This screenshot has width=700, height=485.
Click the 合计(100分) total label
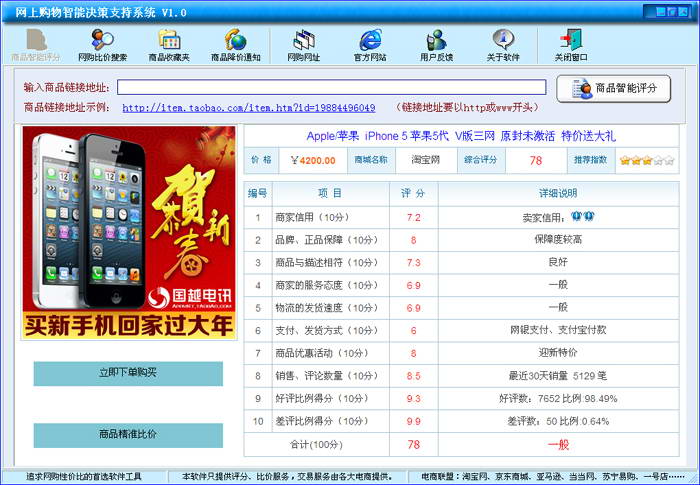click(316, 445)
